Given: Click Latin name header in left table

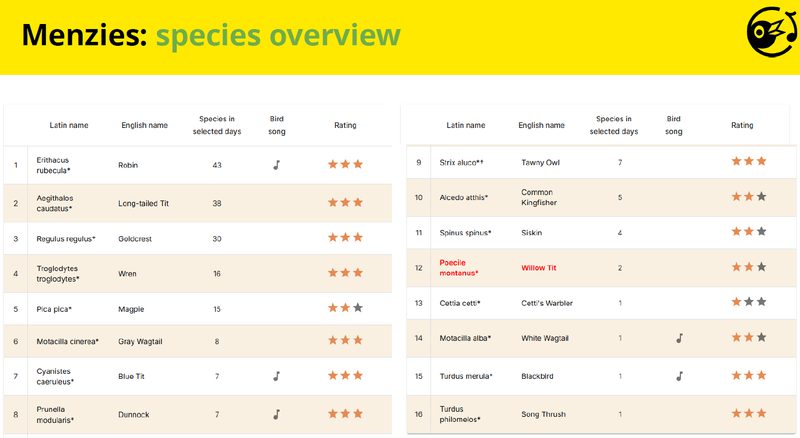Looking at the screenshot, I should (69, 125).
